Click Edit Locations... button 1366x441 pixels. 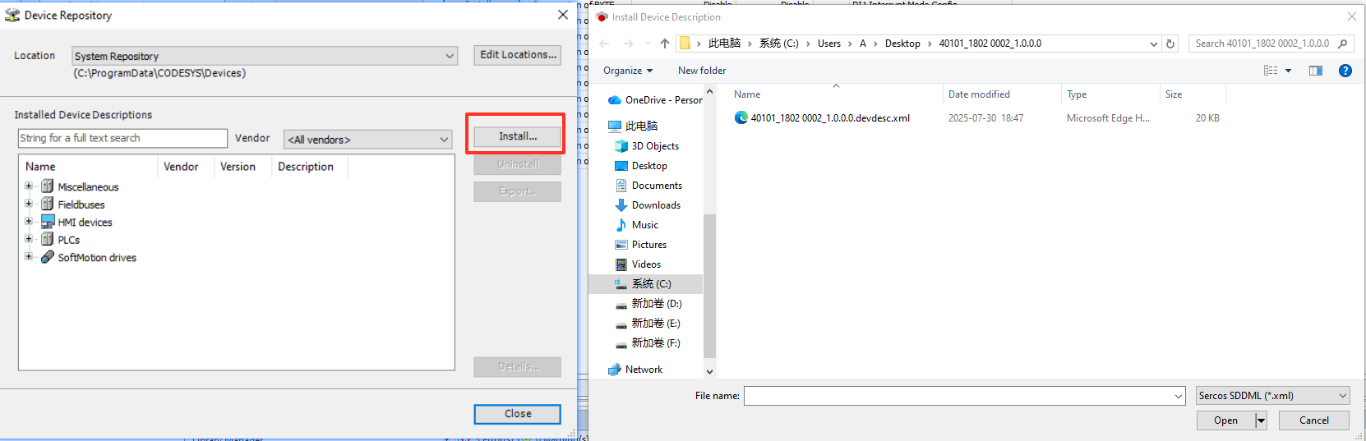(517, 55)
